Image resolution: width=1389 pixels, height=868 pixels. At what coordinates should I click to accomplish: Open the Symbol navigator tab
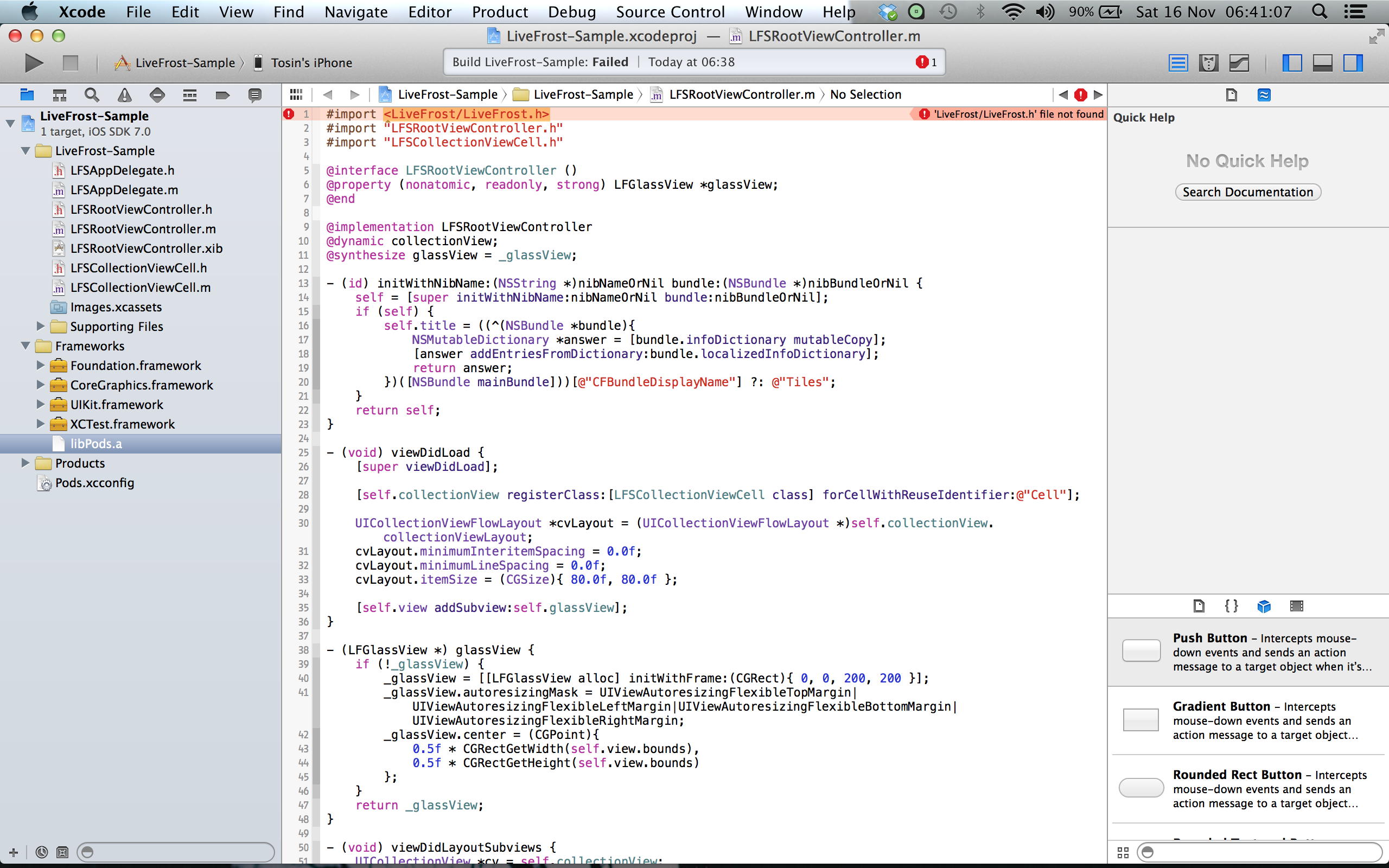tap(59, 95)
